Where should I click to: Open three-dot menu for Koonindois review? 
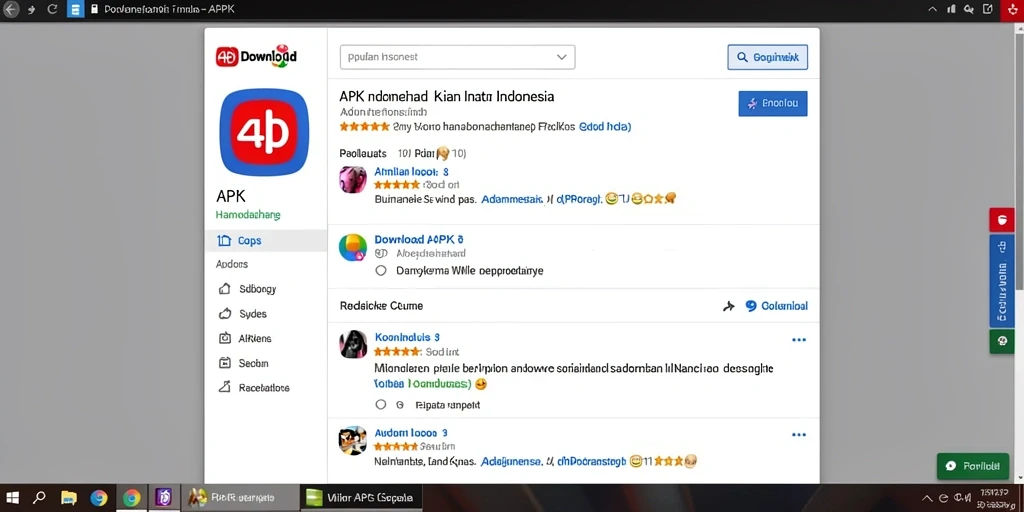click(799, 340)
